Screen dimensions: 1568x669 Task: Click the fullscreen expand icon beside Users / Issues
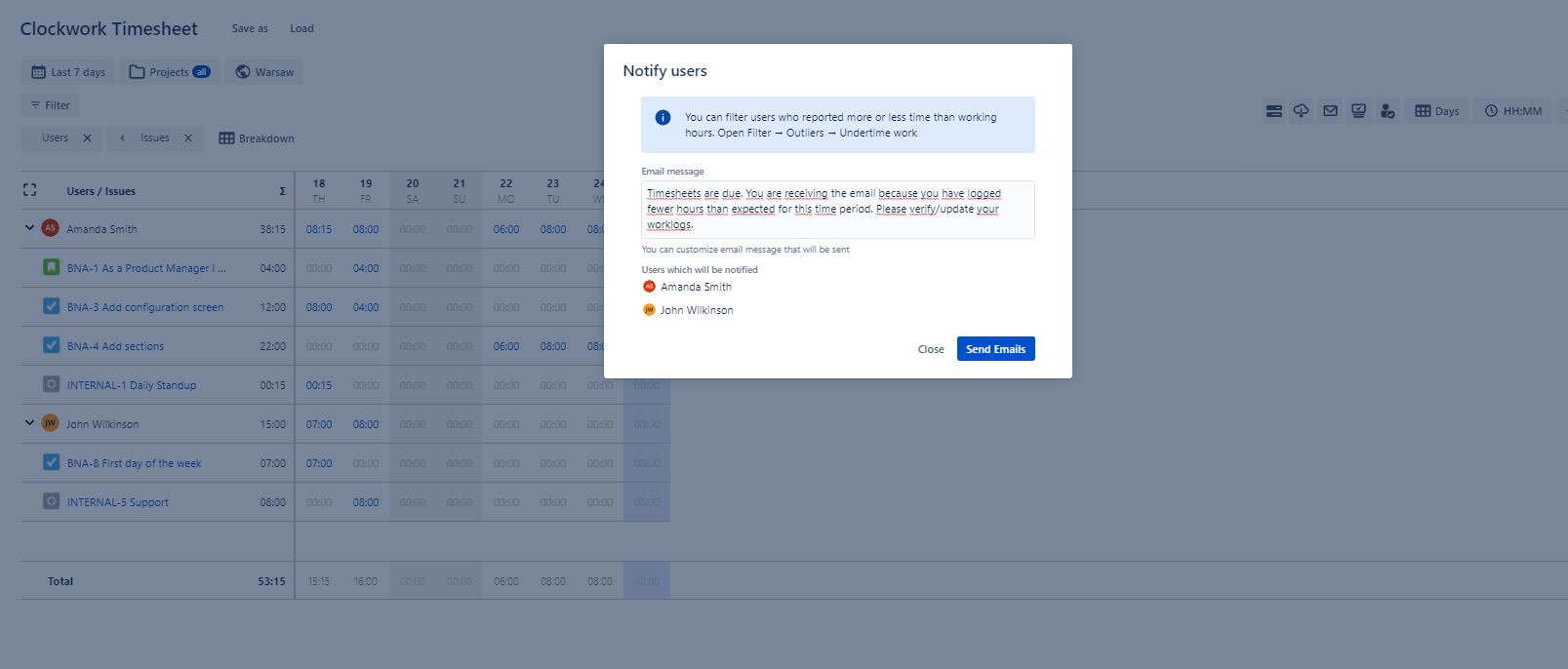pyautogui.click(x=30, y=191)
